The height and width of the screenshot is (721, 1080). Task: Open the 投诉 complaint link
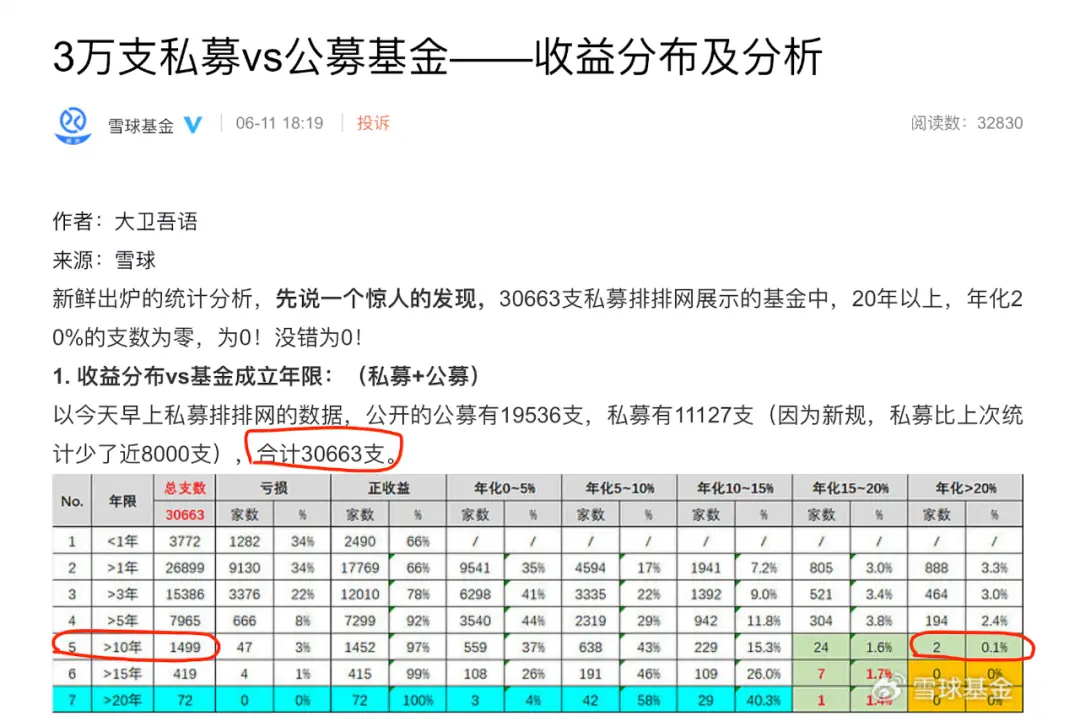coord(373,124)
